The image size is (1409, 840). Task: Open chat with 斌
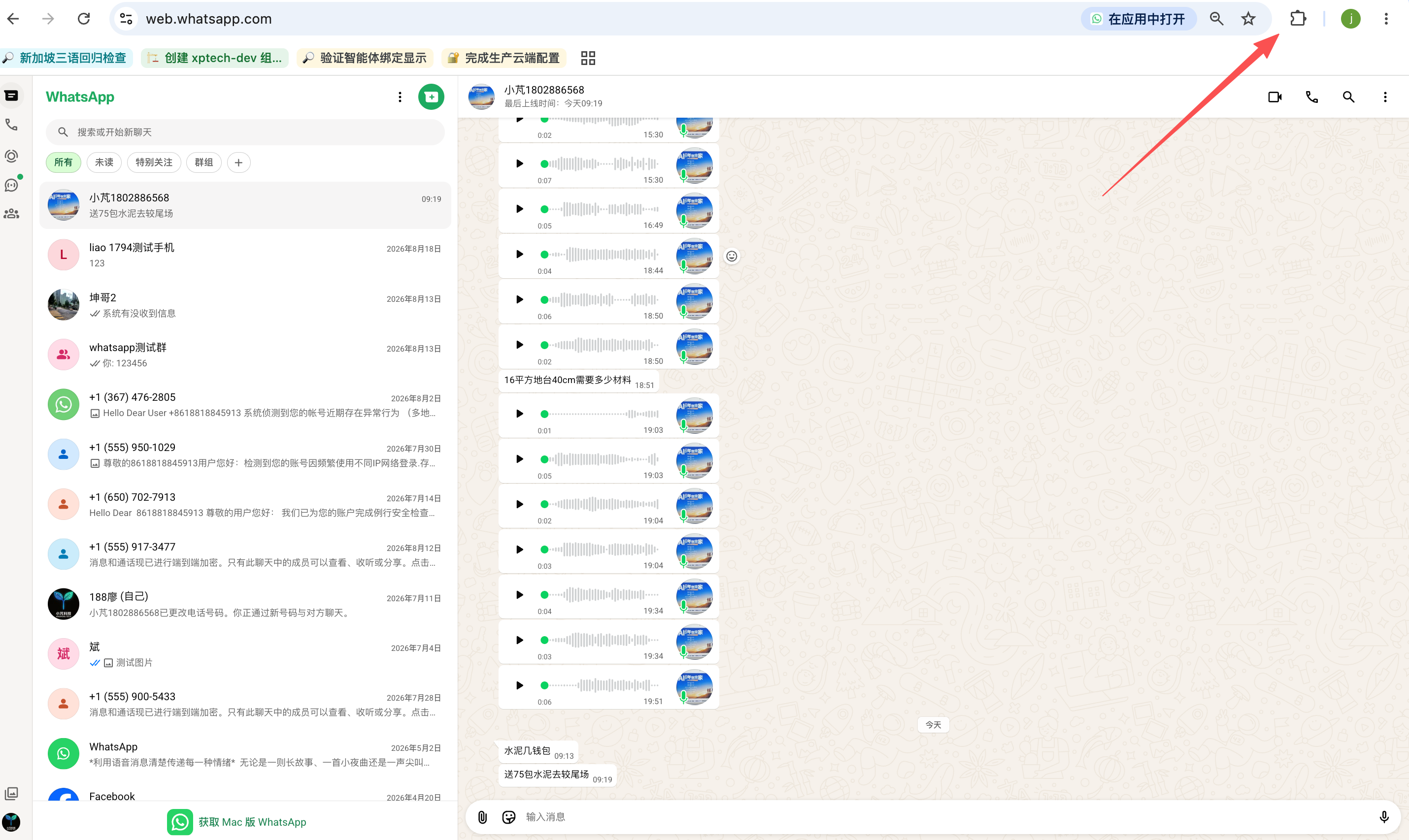coord(245,654)
